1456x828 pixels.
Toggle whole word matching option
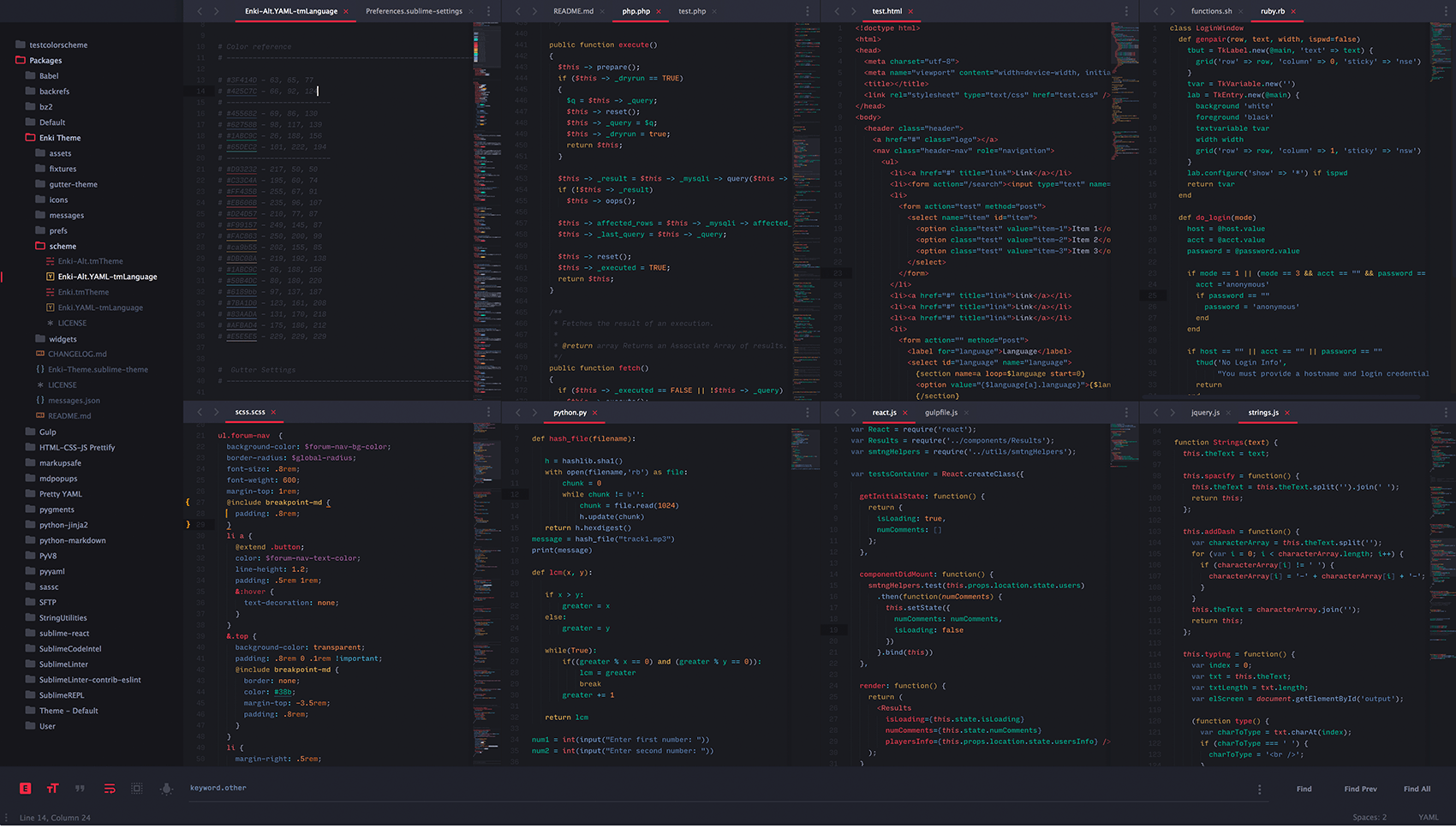(81, 789)
